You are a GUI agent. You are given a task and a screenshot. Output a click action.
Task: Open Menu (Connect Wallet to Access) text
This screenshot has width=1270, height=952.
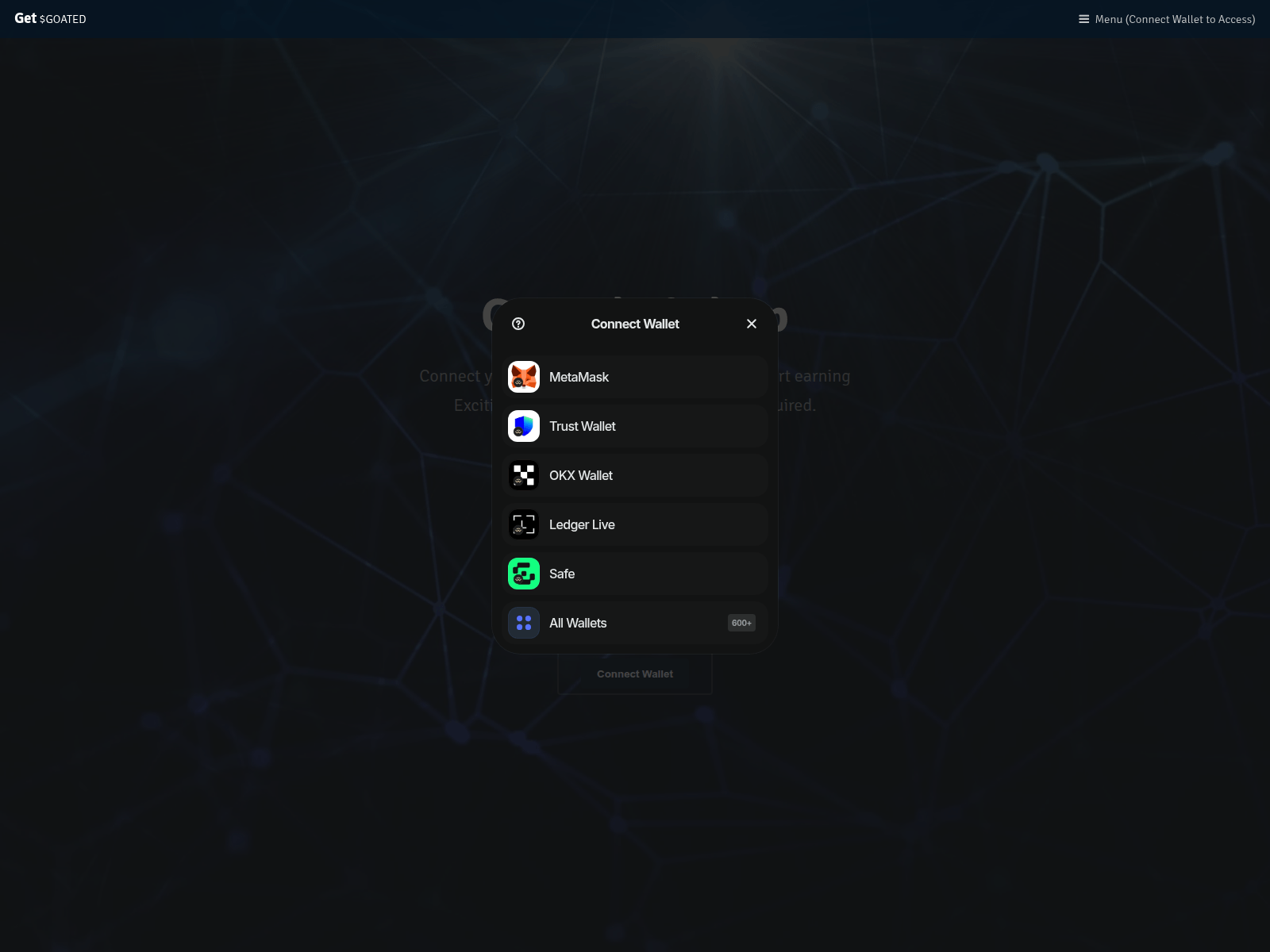click(x=1175, y=19)
